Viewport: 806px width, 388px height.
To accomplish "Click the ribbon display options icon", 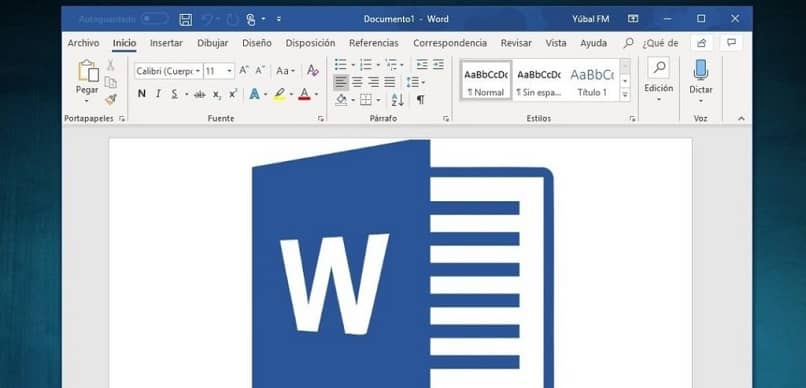I will [x=633, y=19].
